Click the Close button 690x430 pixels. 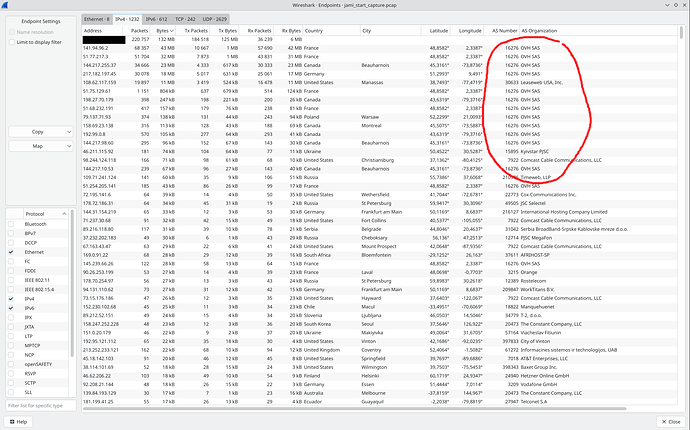(x=671, y=422)
